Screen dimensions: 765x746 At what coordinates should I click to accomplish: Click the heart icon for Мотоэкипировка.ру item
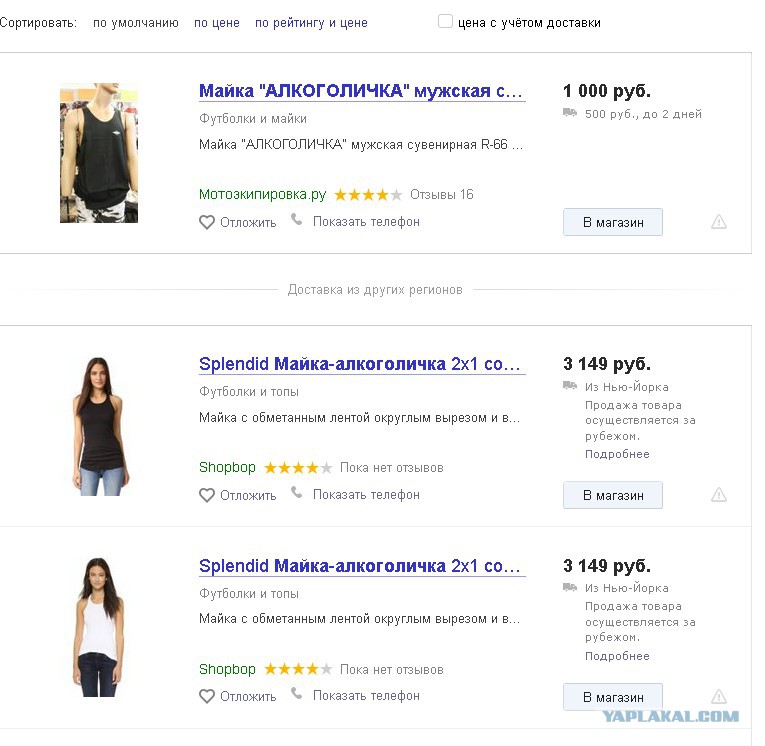pos(207,222)
